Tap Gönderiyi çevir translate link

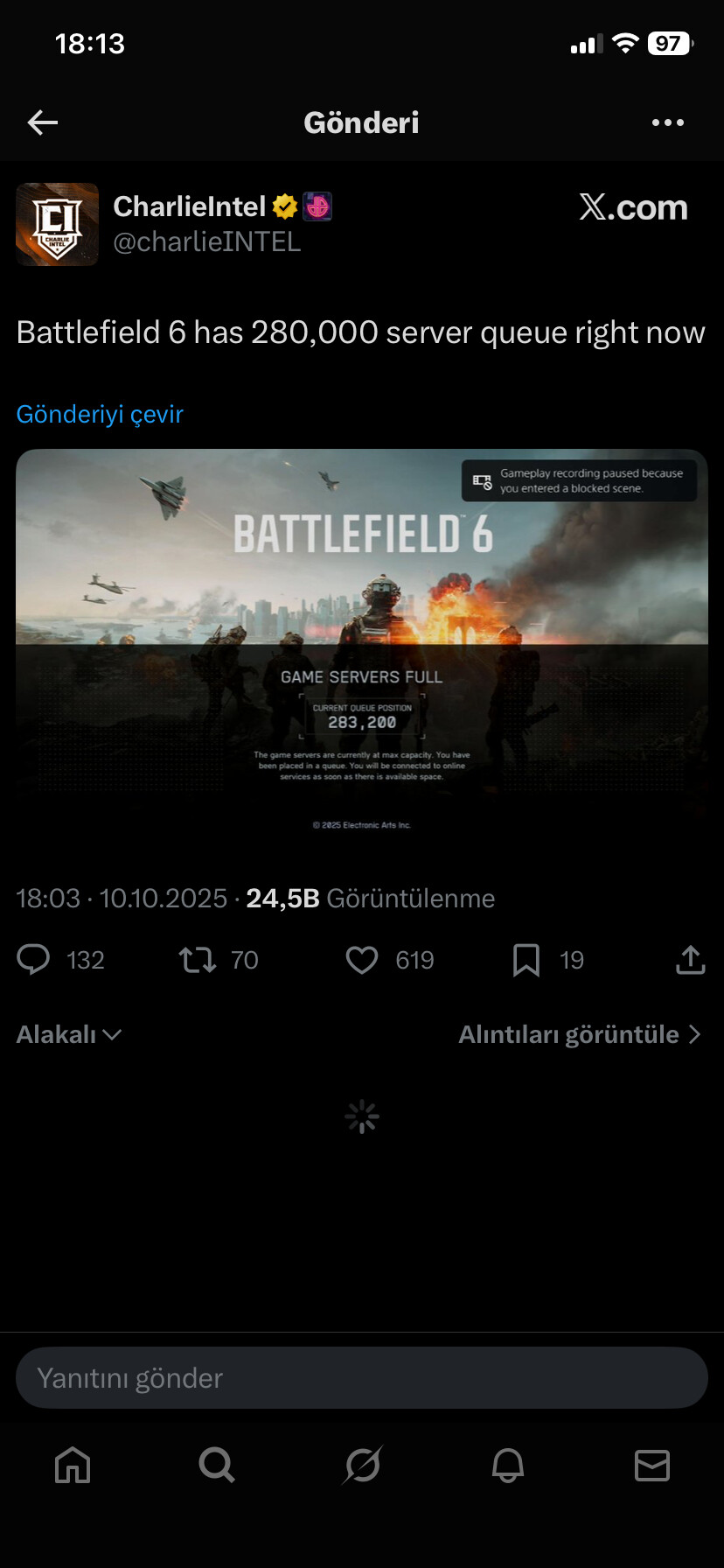100,414
